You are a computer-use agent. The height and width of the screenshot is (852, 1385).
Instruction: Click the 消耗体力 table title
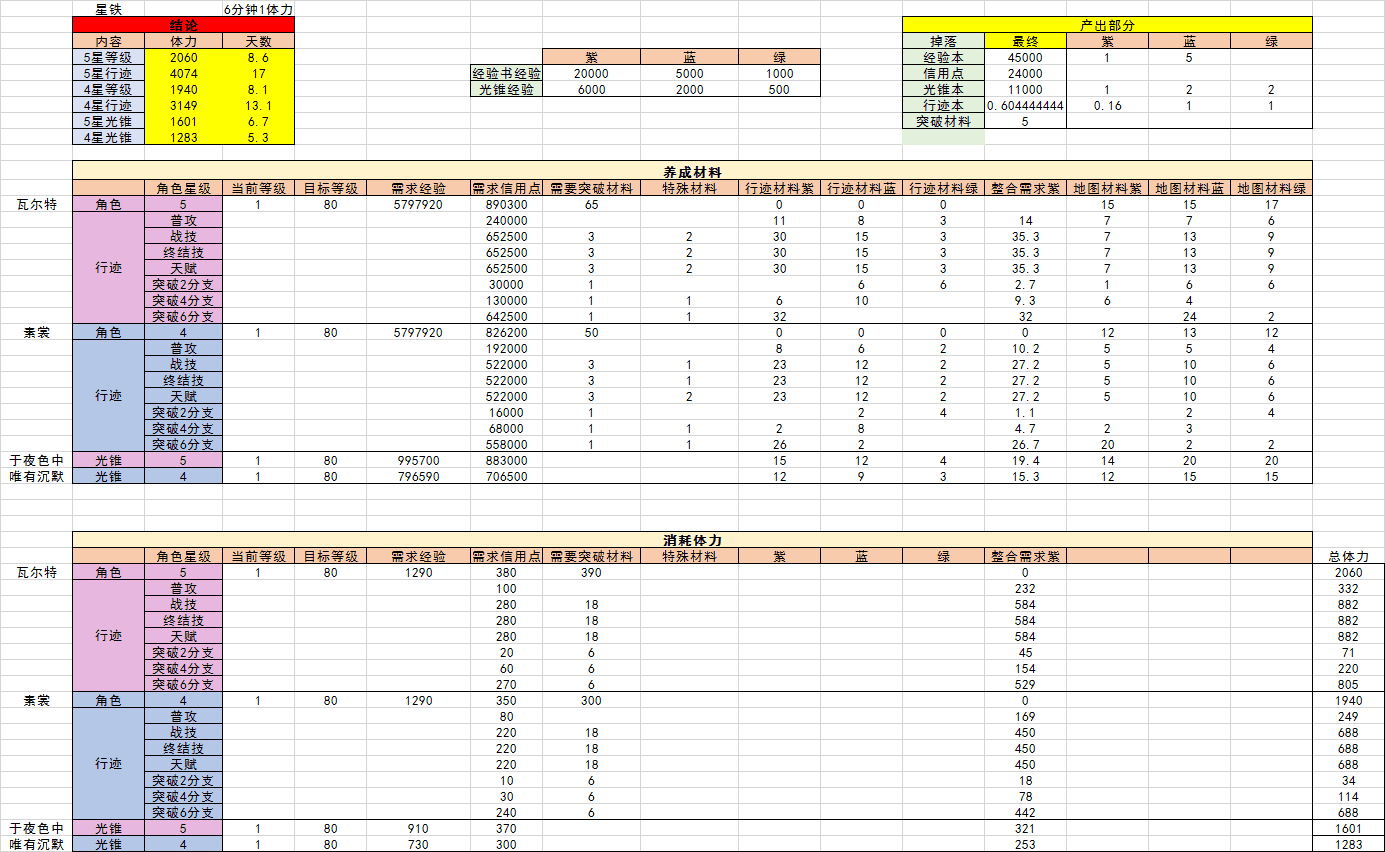(692, 539)
